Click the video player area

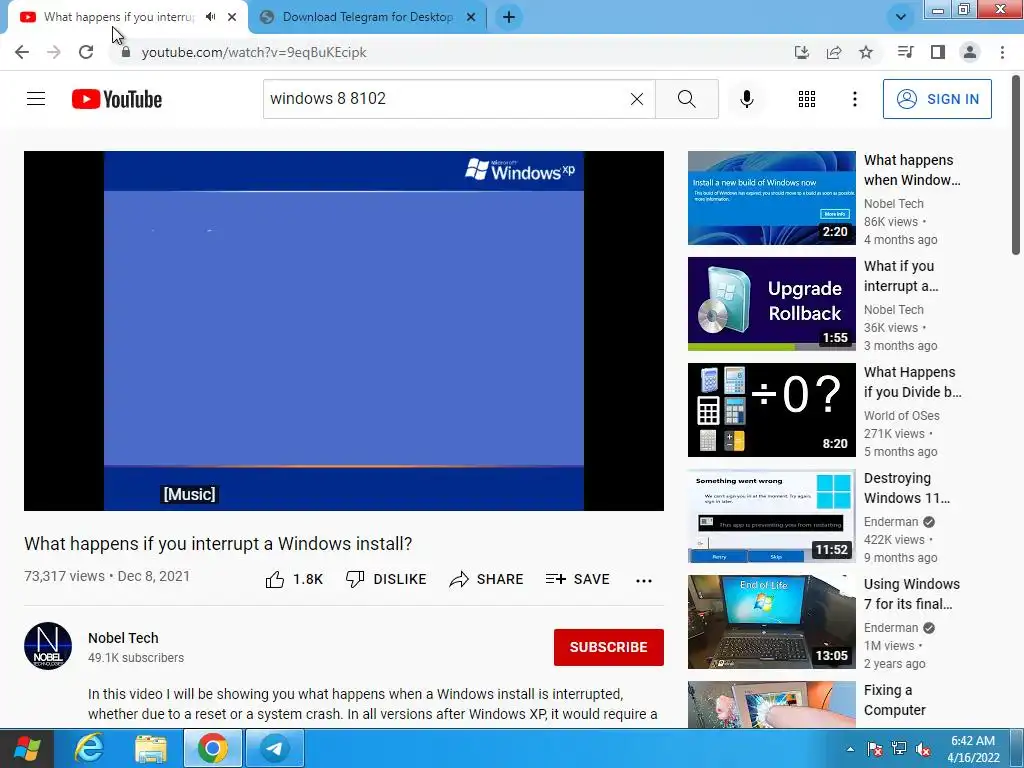tap(344, 330)
